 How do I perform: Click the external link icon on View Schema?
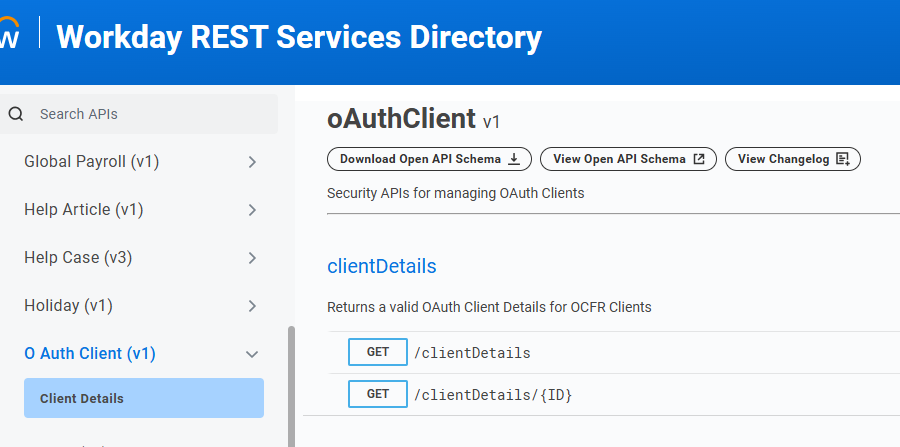(699, 159)
